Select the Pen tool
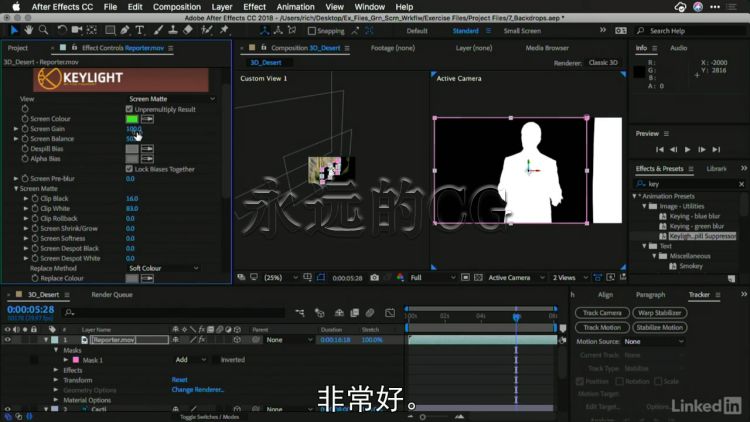Image resolution: width=750 pixels, height=422 pixels. [125, 31]
